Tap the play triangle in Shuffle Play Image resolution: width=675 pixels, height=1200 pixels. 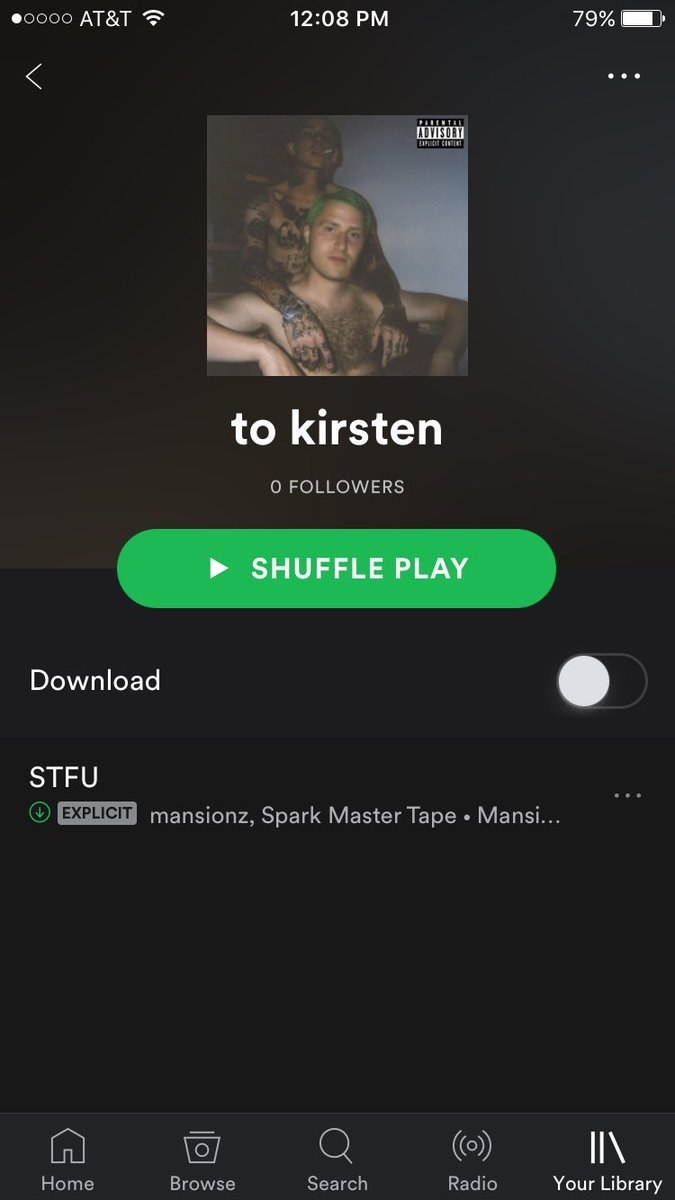pyautogui.click(x=218, y=568)
